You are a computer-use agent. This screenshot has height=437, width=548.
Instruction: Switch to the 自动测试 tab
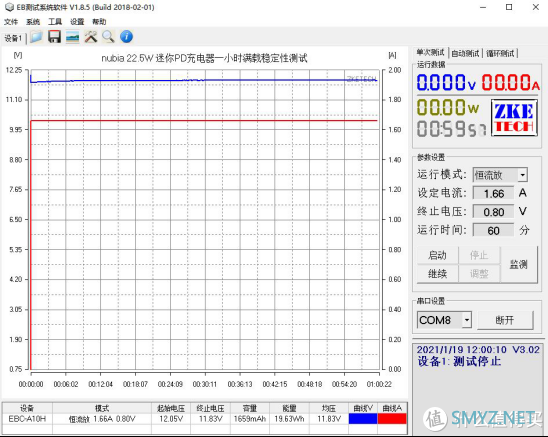465,53
